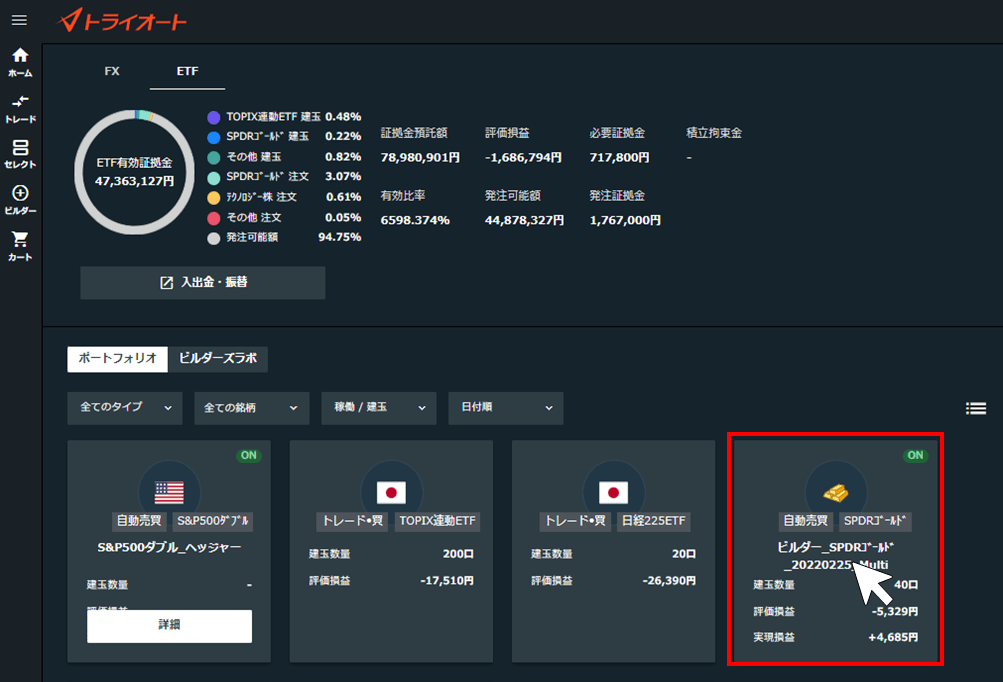
Task: Select the ETF tab
Action: 187,71
